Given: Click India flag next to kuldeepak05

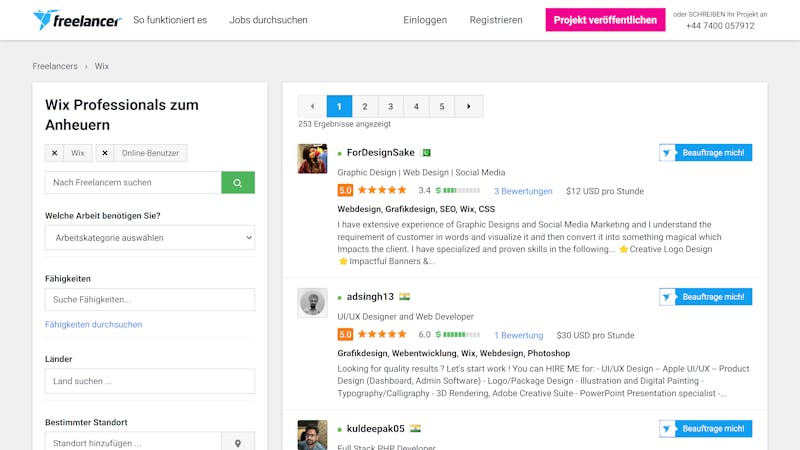Looking at the screenshot, I should pyautogui.click(x=415, y=429).
